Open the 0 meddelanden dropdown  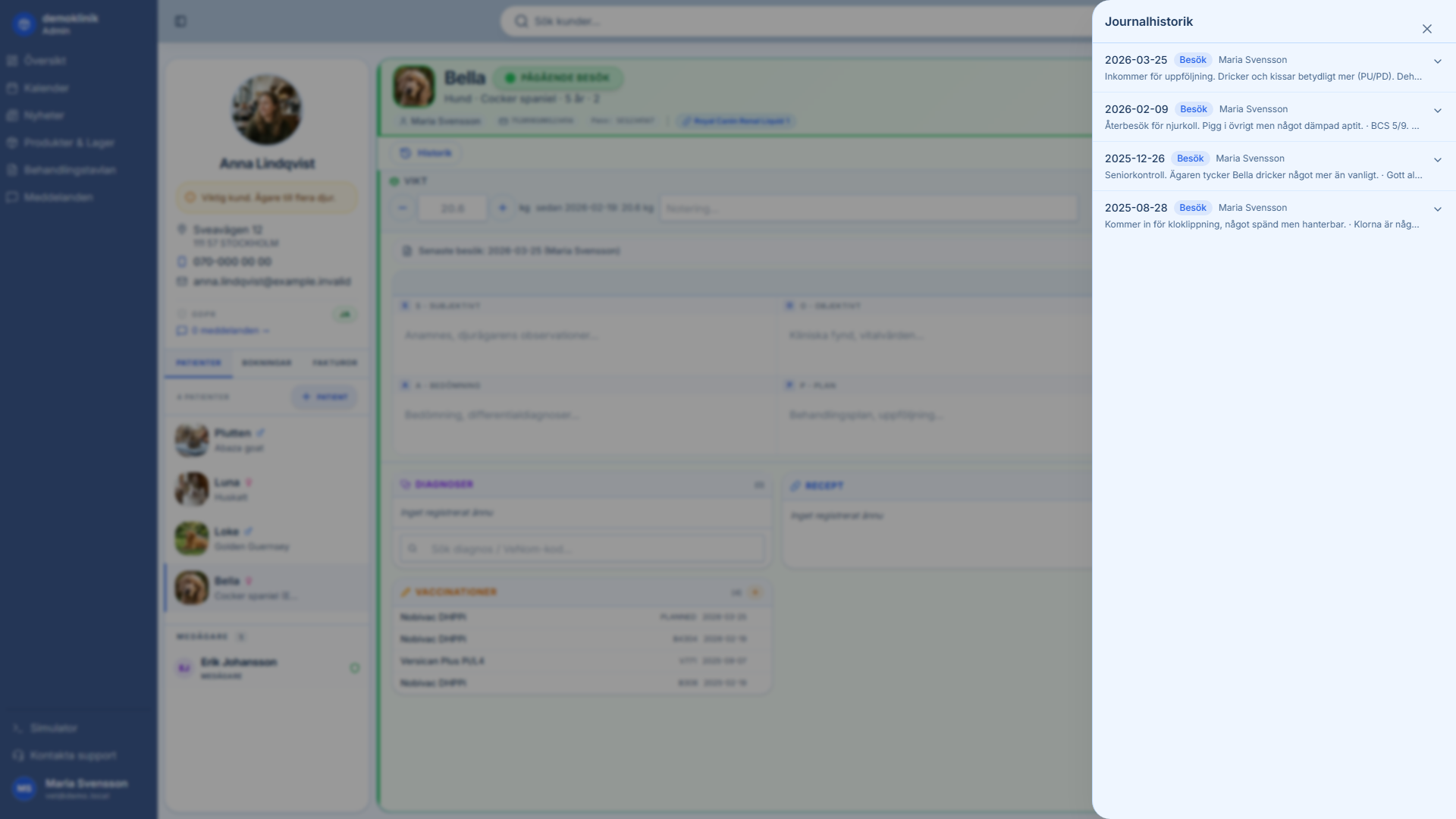[x=224, y=331]
